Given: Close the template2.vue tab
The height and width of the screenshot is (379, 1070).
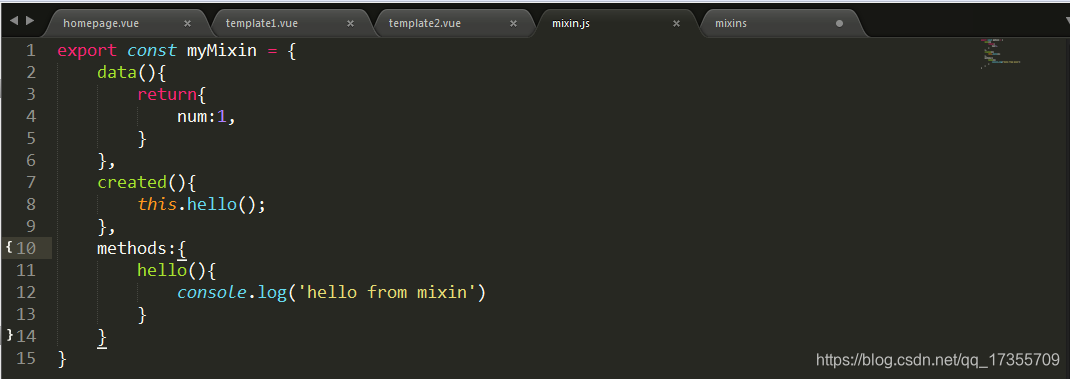Looking at the screenshot, I should [513, 23].
